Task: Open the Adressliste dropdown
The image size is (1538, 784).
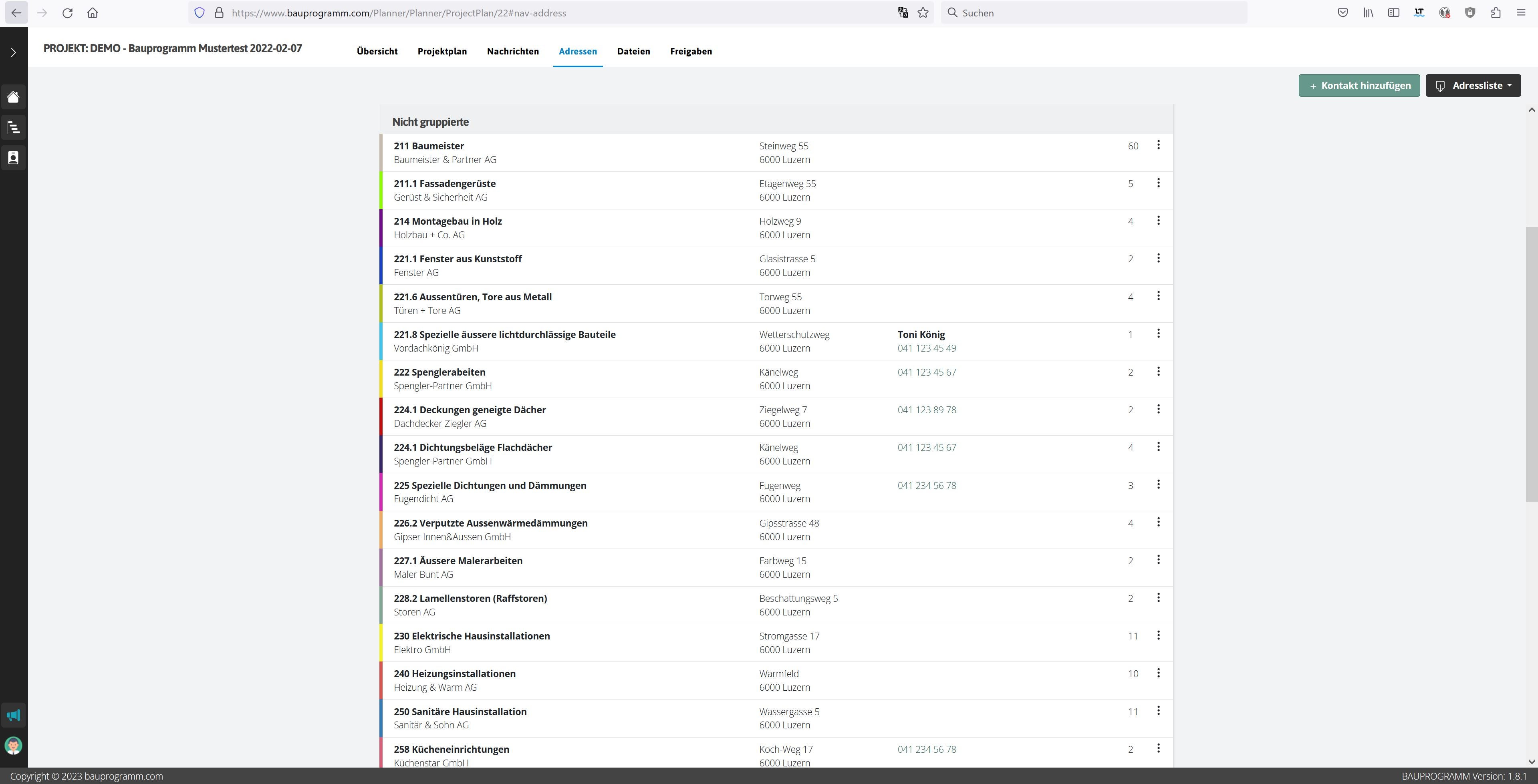Action: tap(1473, 85)
